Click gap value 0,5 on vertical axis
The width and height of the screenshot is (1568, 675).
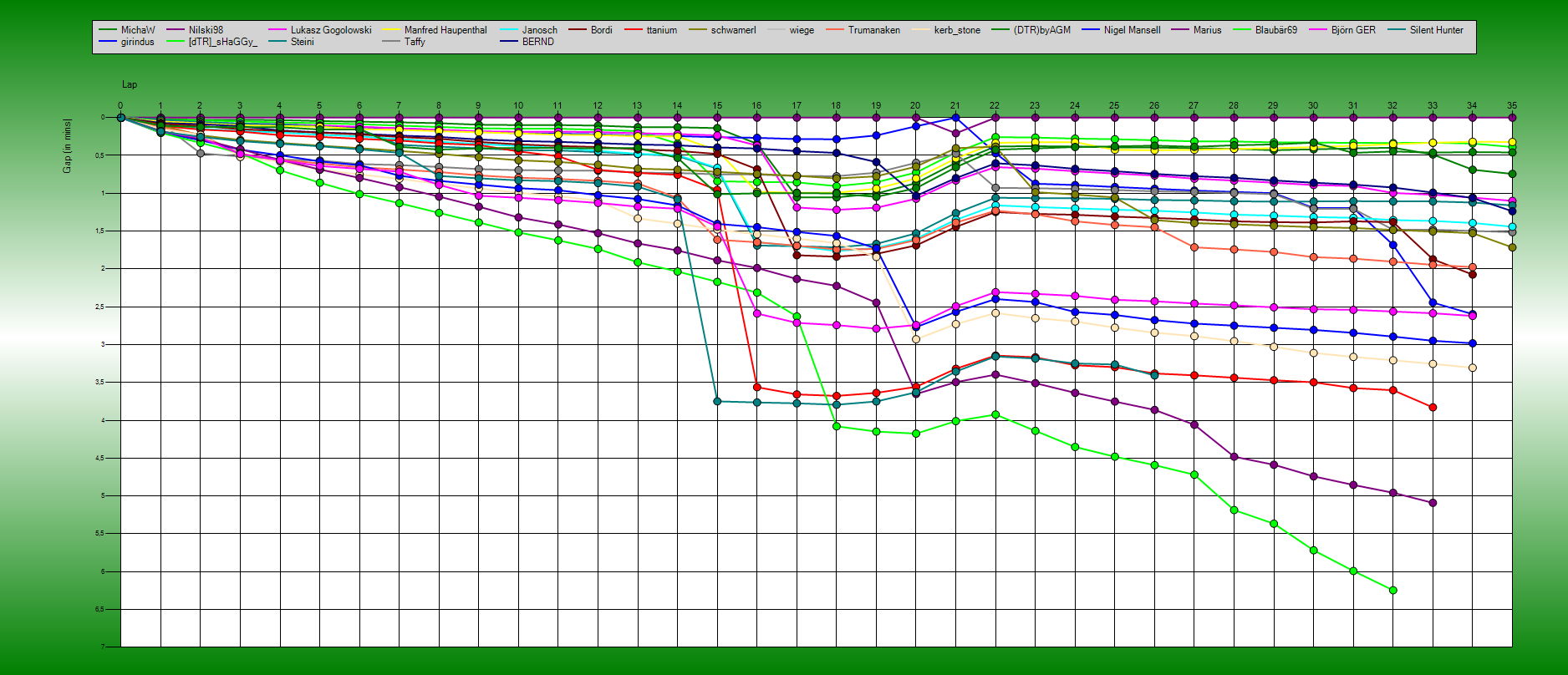click(99, 155)
